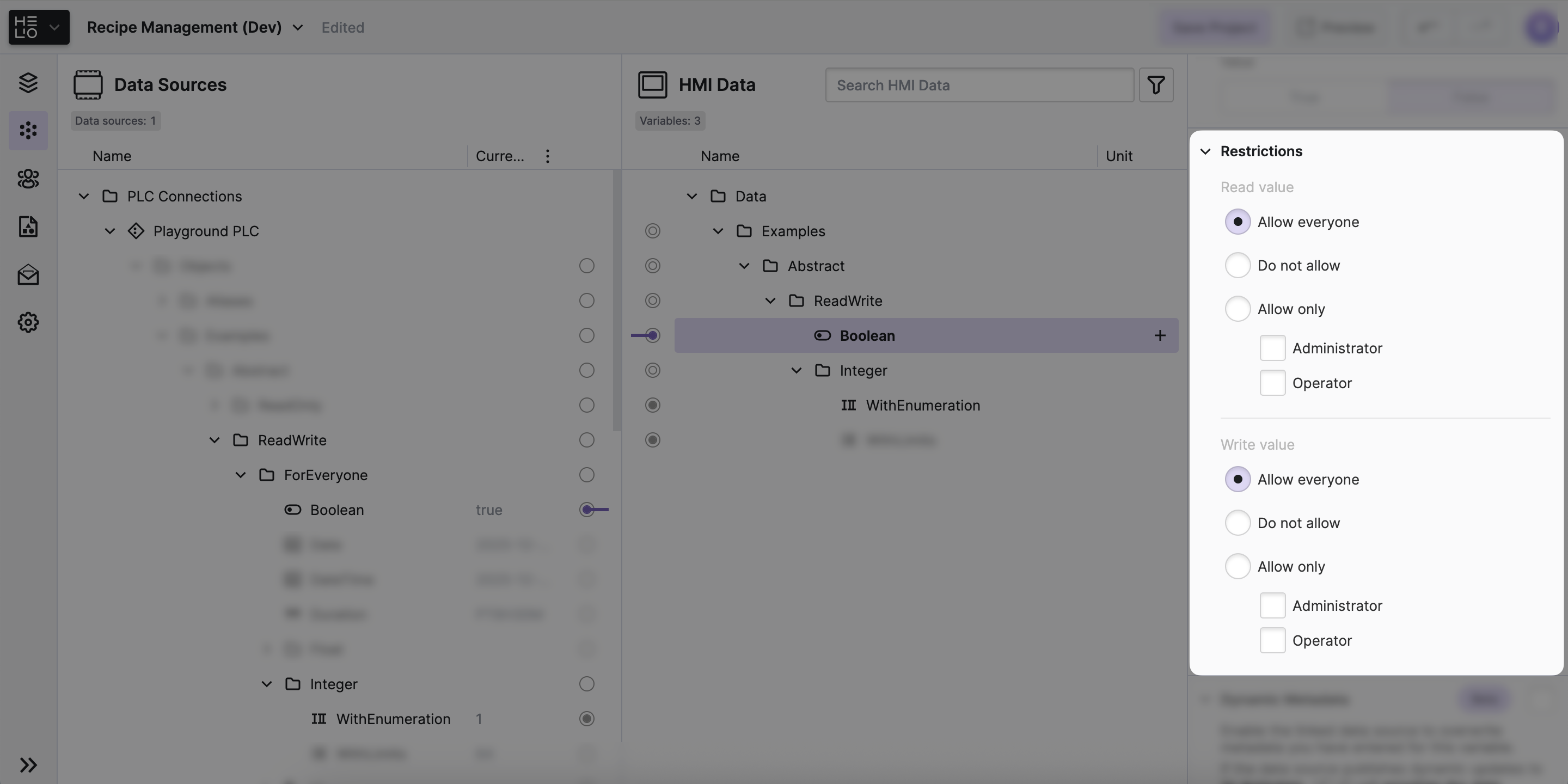Click the Search HMI Data field
Screen dimensions: 1568x784
(979, 85)
